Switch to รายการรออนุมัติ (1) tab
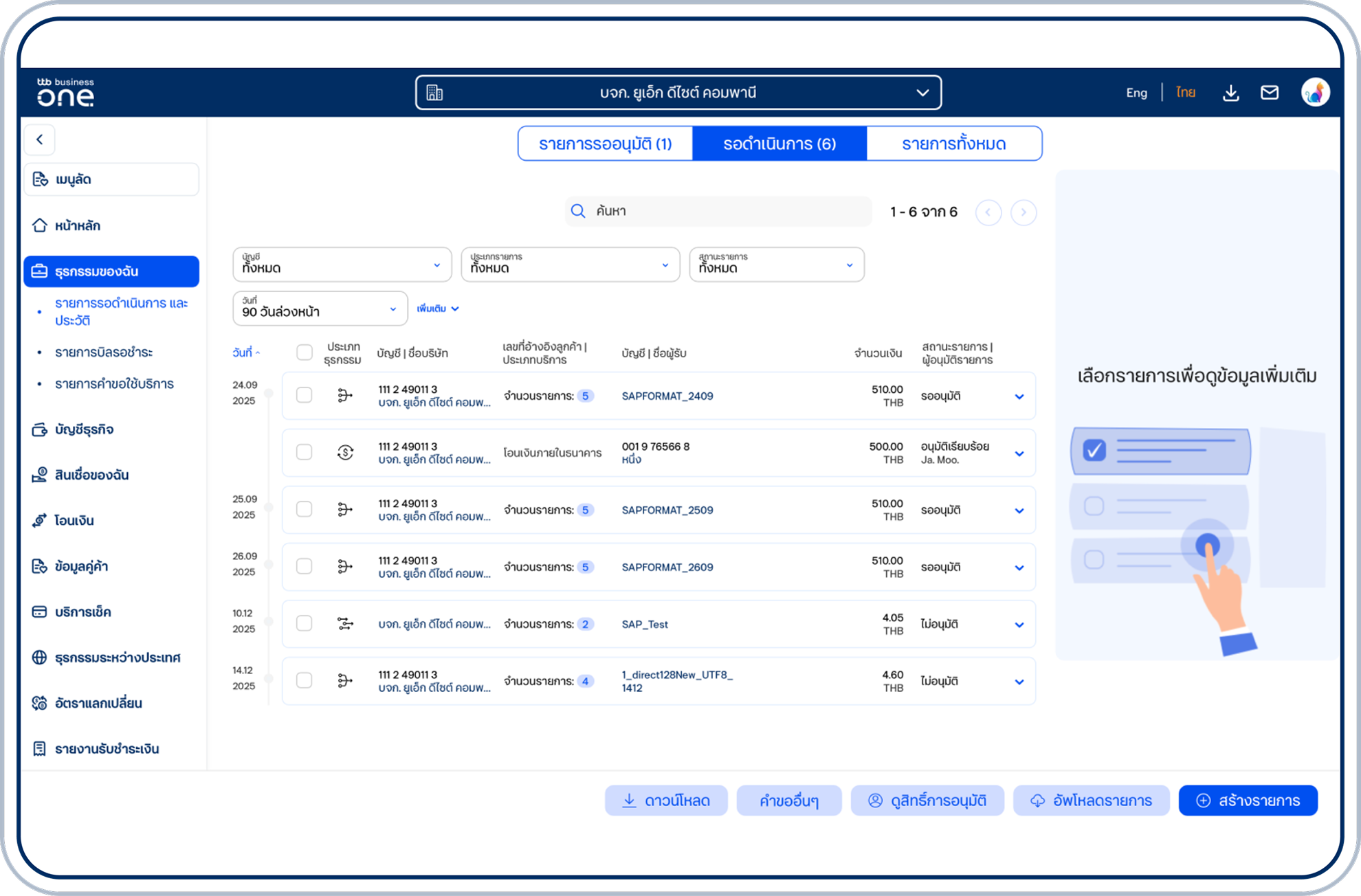Viewport: 1361px width, 896px height. (x=605, y=144)
